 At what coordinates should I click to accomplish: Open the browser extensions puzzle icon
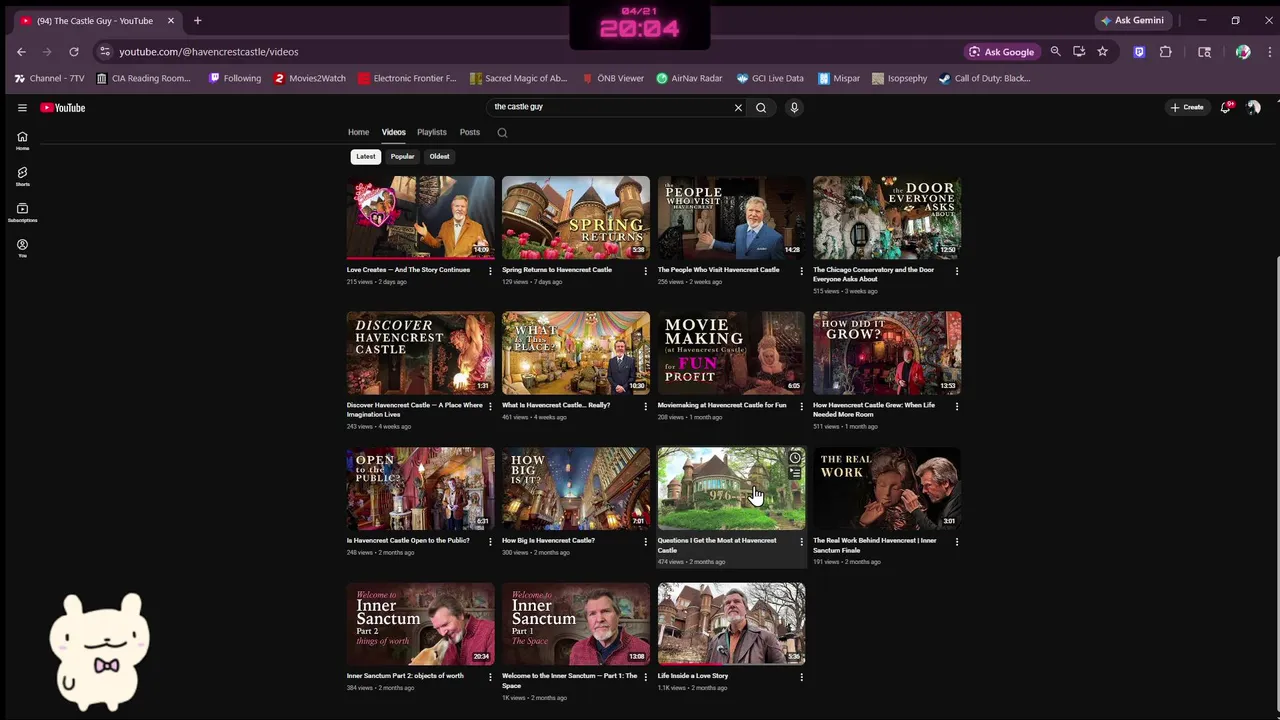coord(1166,52)
